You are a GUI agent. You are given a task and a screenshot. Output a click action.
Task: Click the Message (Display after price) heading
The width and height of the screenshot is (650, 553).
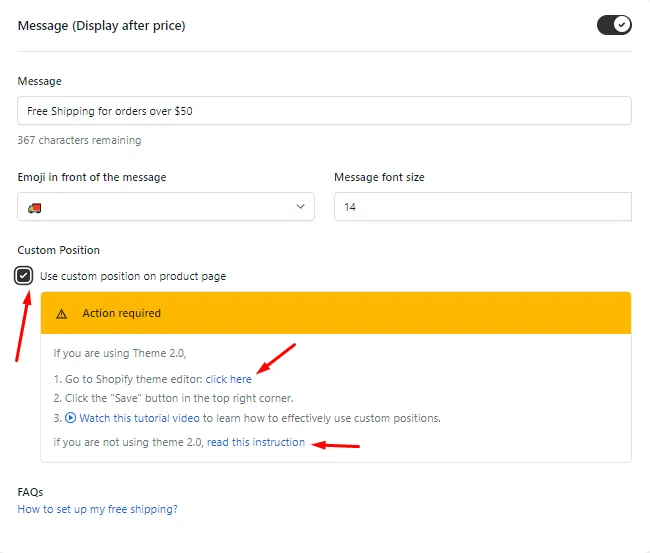102,26
